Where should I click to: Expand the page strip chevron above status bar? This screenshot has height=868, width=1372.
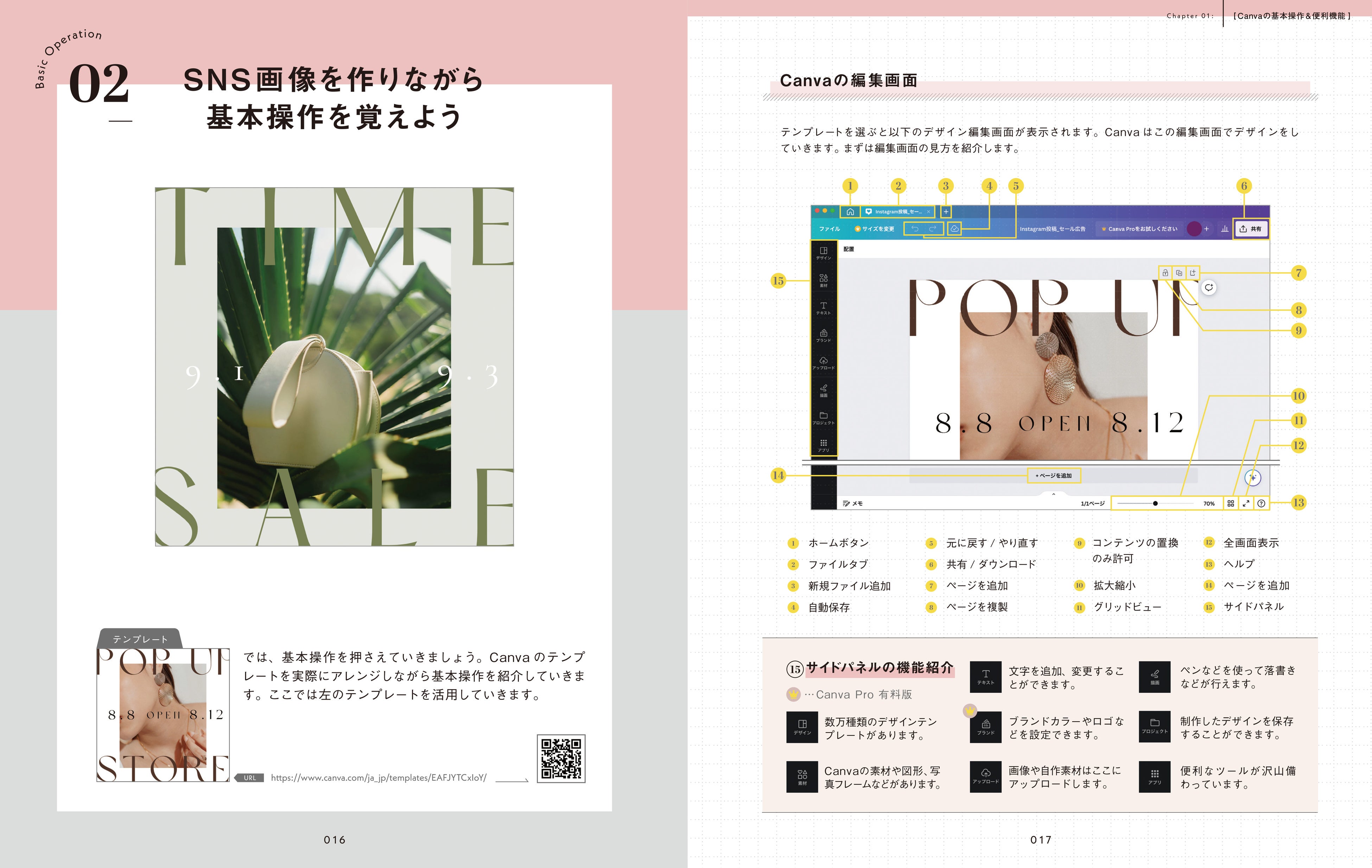pos(1054,494)
